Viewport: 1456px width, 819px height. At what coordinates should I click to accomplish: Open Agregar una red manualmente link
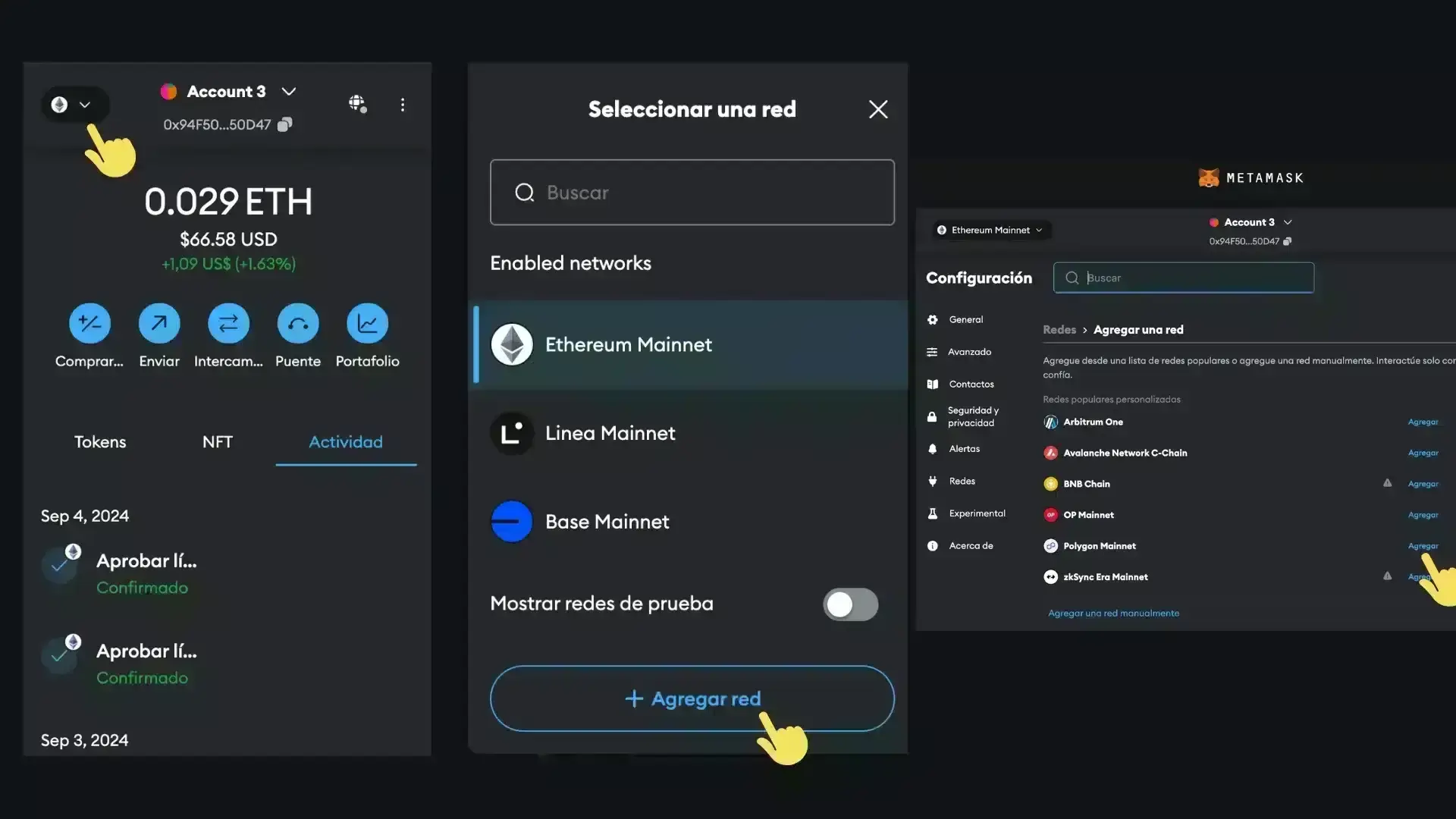coord(1112,613)
